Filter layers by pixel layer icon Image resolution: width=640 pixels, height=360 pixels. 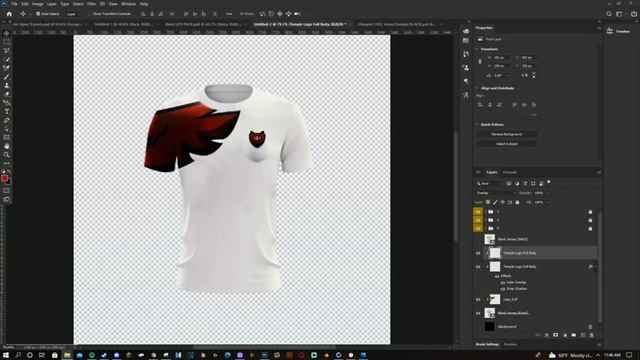[509, 184]
